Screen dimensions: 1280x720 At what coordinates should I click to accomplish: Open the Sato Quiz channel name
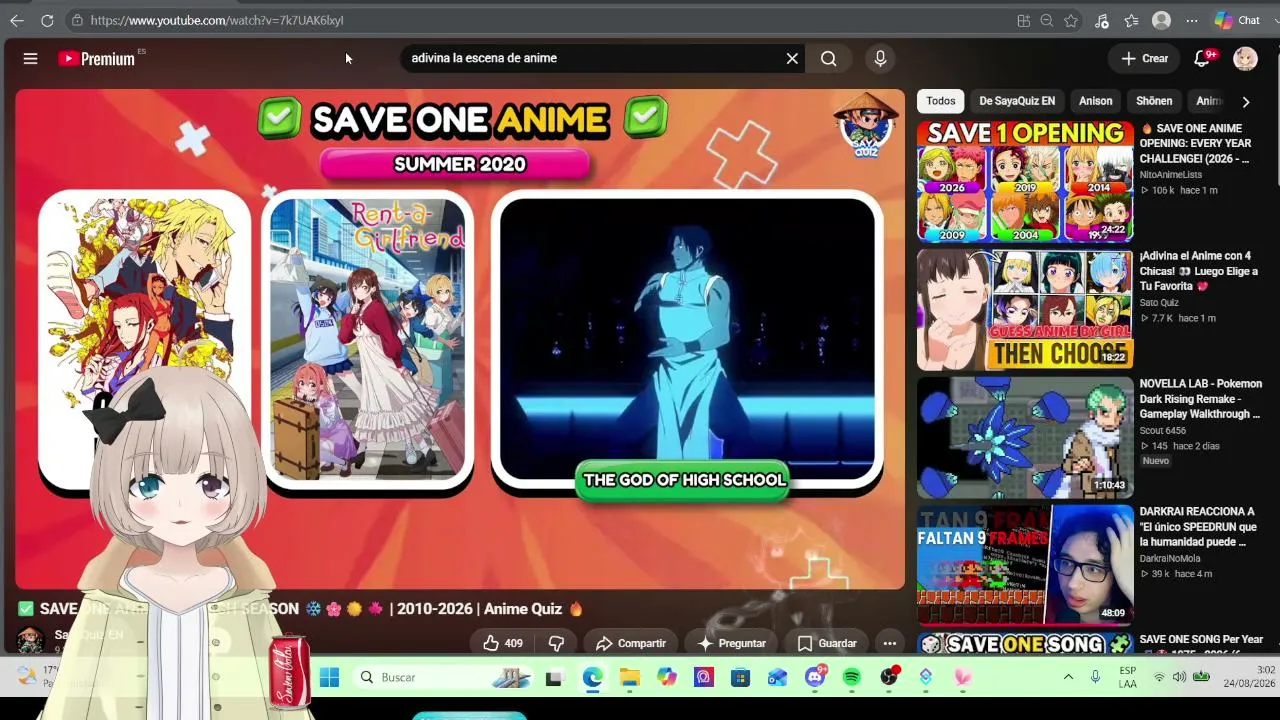[x=1159, y=303]
